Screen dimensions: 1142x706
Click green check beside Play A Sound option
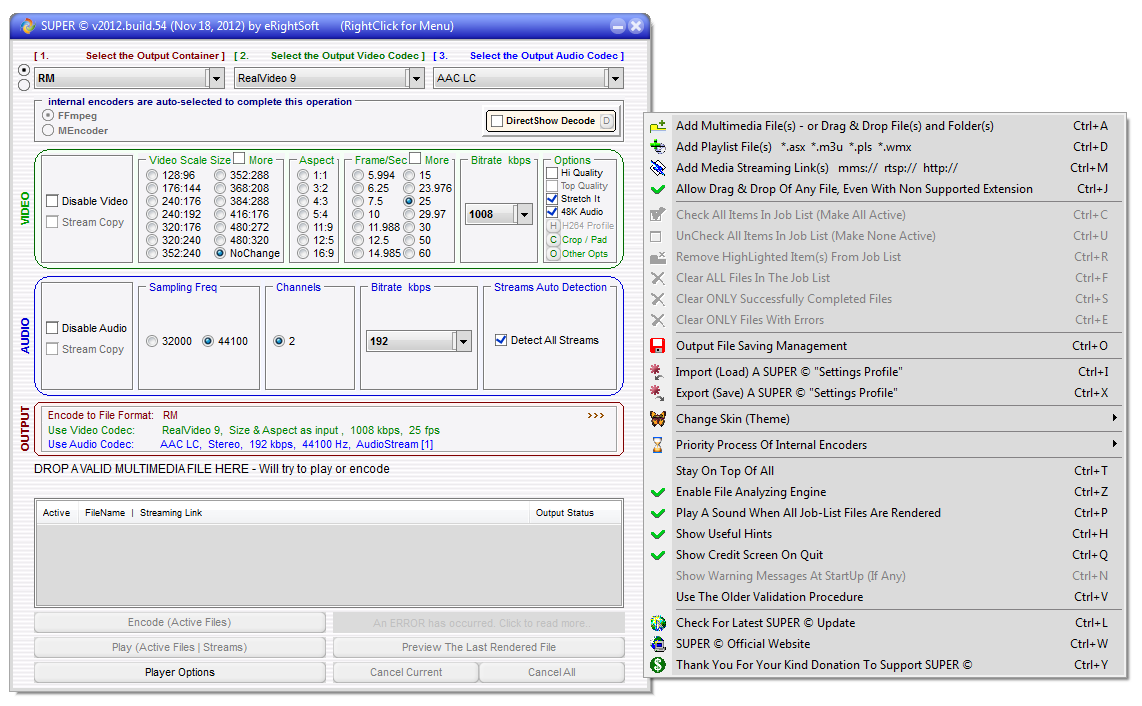[658, 514]
